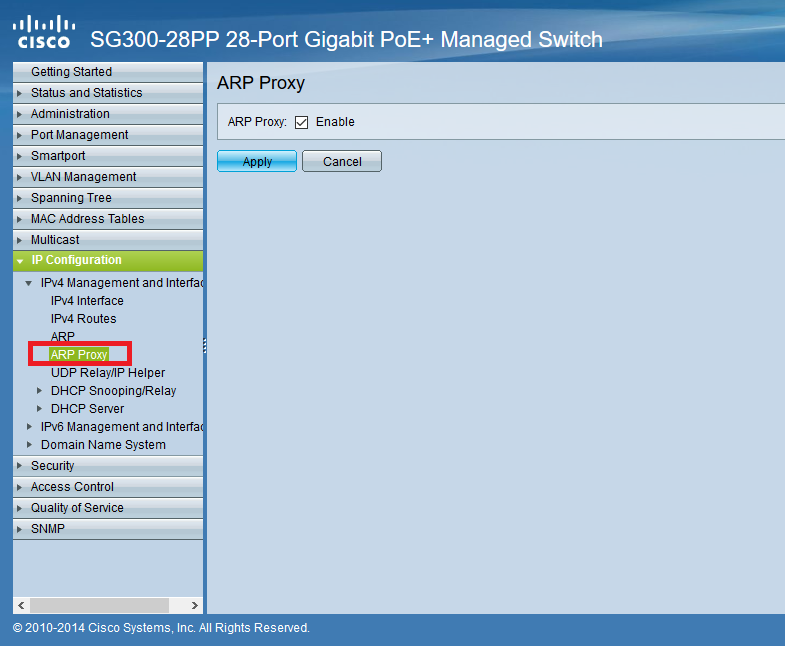Click the Apply button
The width and height of the screenshot is (785, 646).
(x=257, y=161)
